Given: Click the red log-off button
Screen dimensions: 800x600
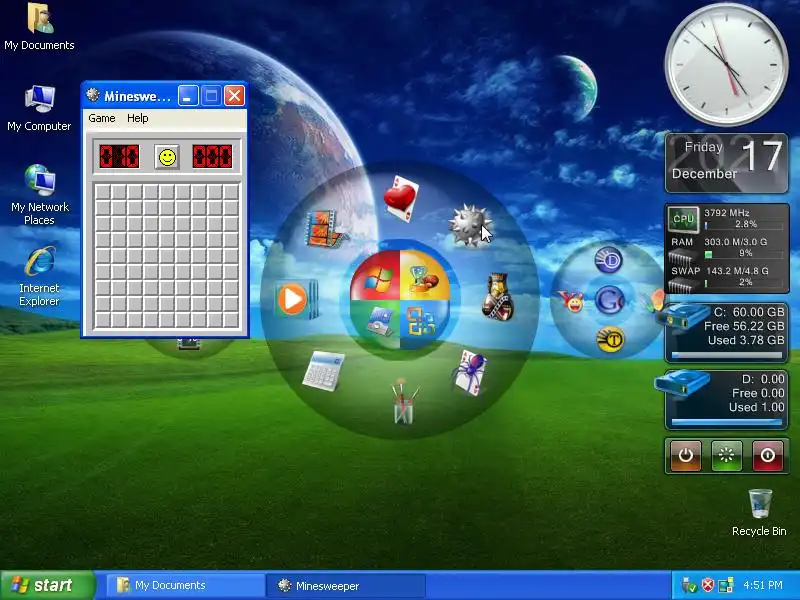Looking at the screenshot, I should point(767,456).
